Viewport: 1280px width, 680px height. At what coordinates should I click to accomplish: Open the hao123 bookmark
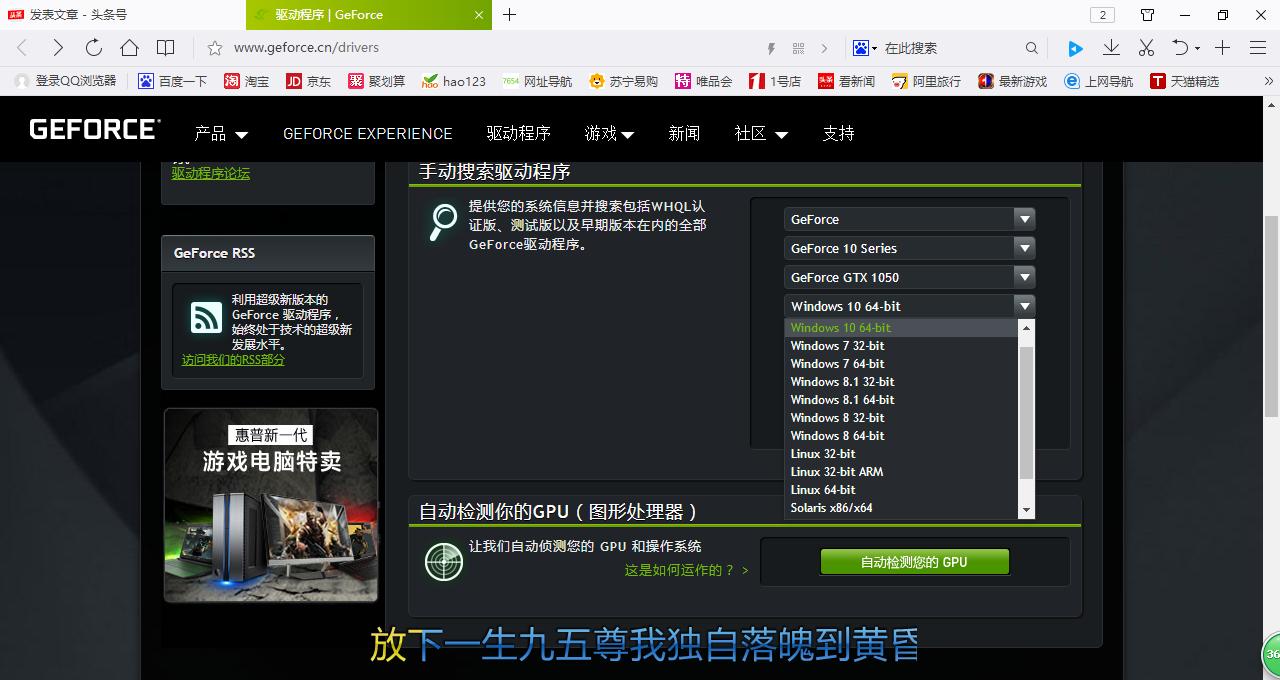coord(454,81)
